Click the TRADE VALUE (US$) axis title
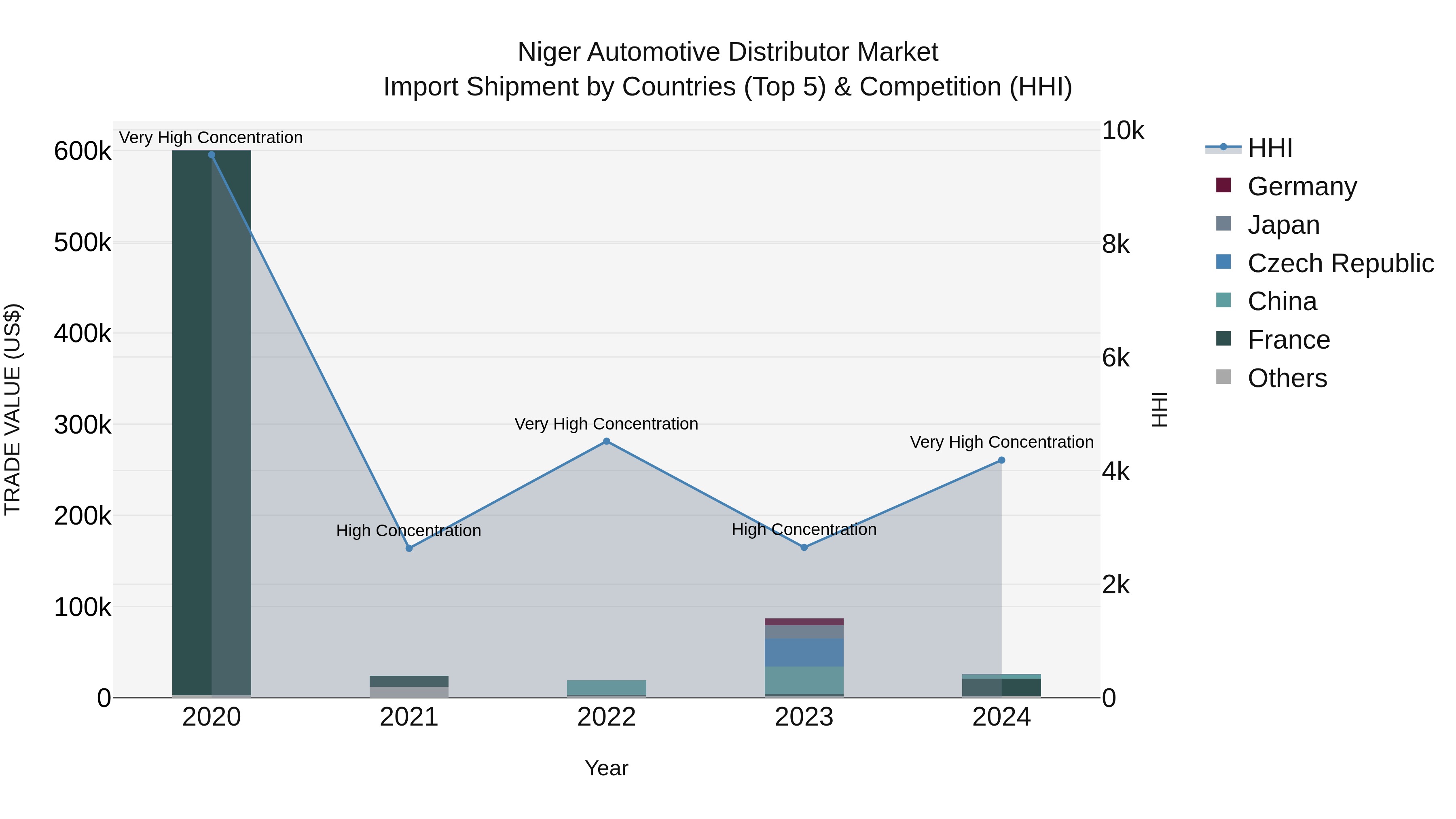Screen dimensions: 1456x819 (x=13, y=409)
